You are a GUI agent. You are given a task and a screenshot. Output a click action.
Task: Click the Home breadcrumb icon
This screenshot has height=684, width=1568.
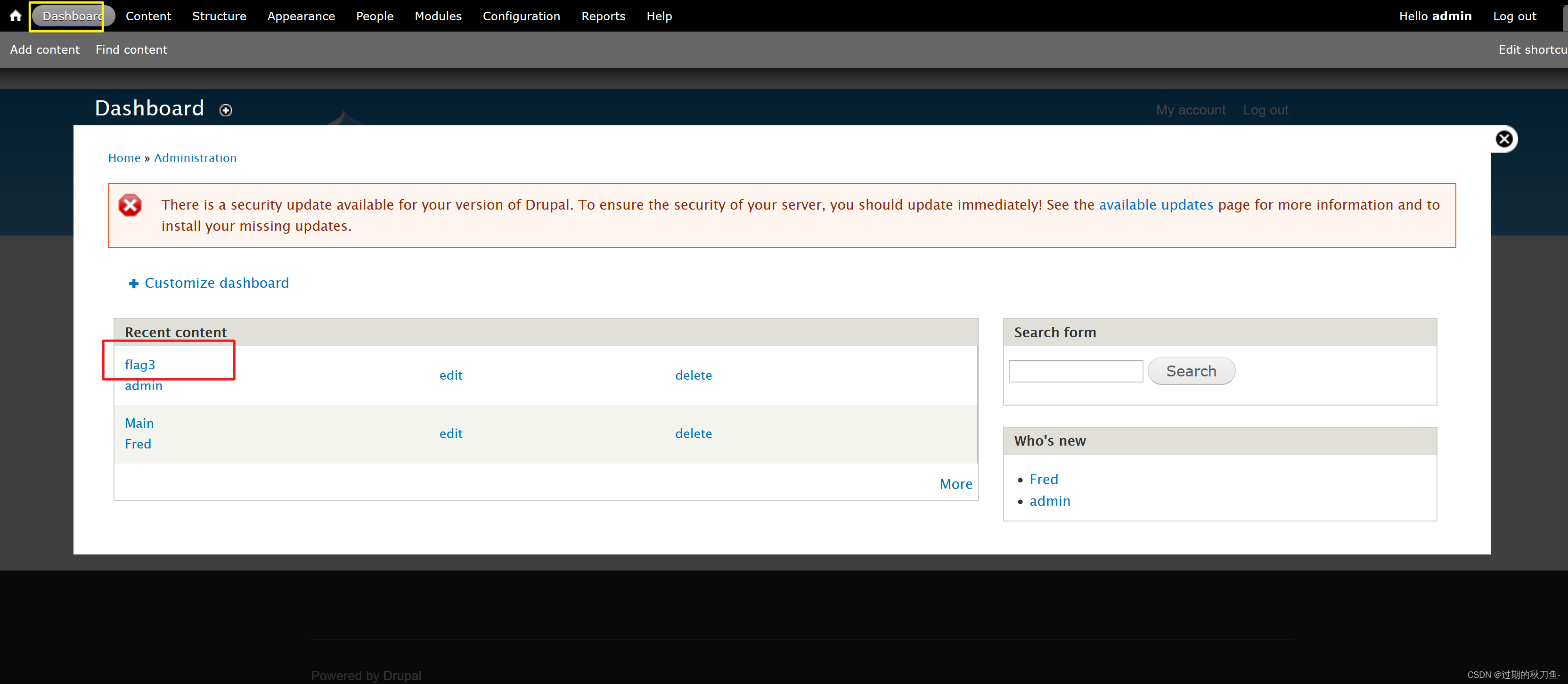(x=123, y=157)
